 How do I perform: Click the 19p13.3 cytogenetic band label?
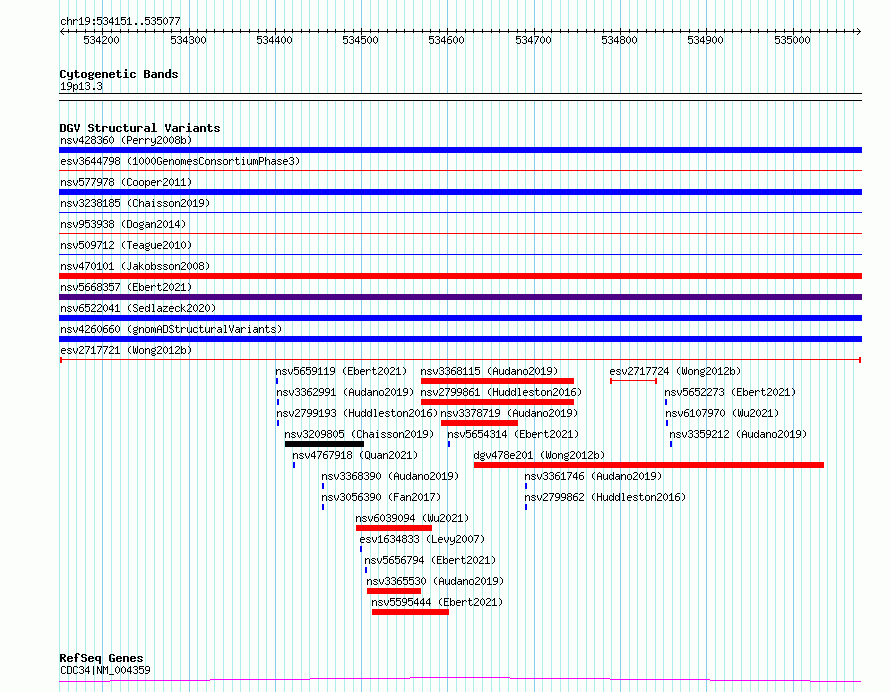click(x=81, y=86)
